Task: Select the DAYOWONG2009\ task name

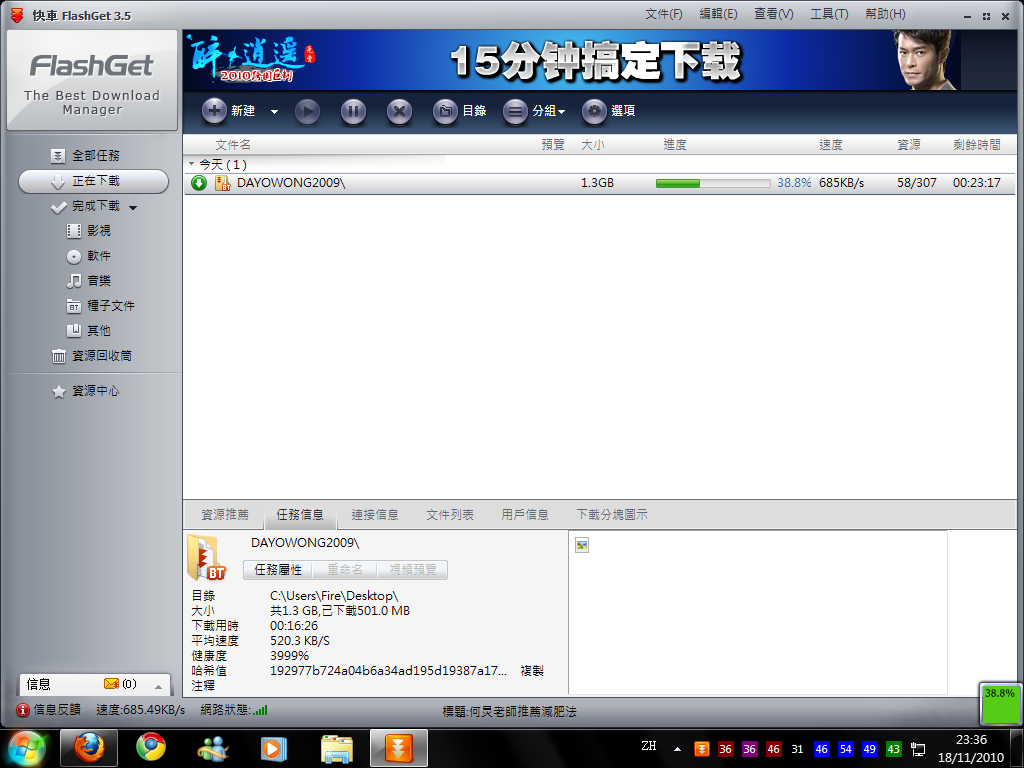Action: tap(291, 183)
